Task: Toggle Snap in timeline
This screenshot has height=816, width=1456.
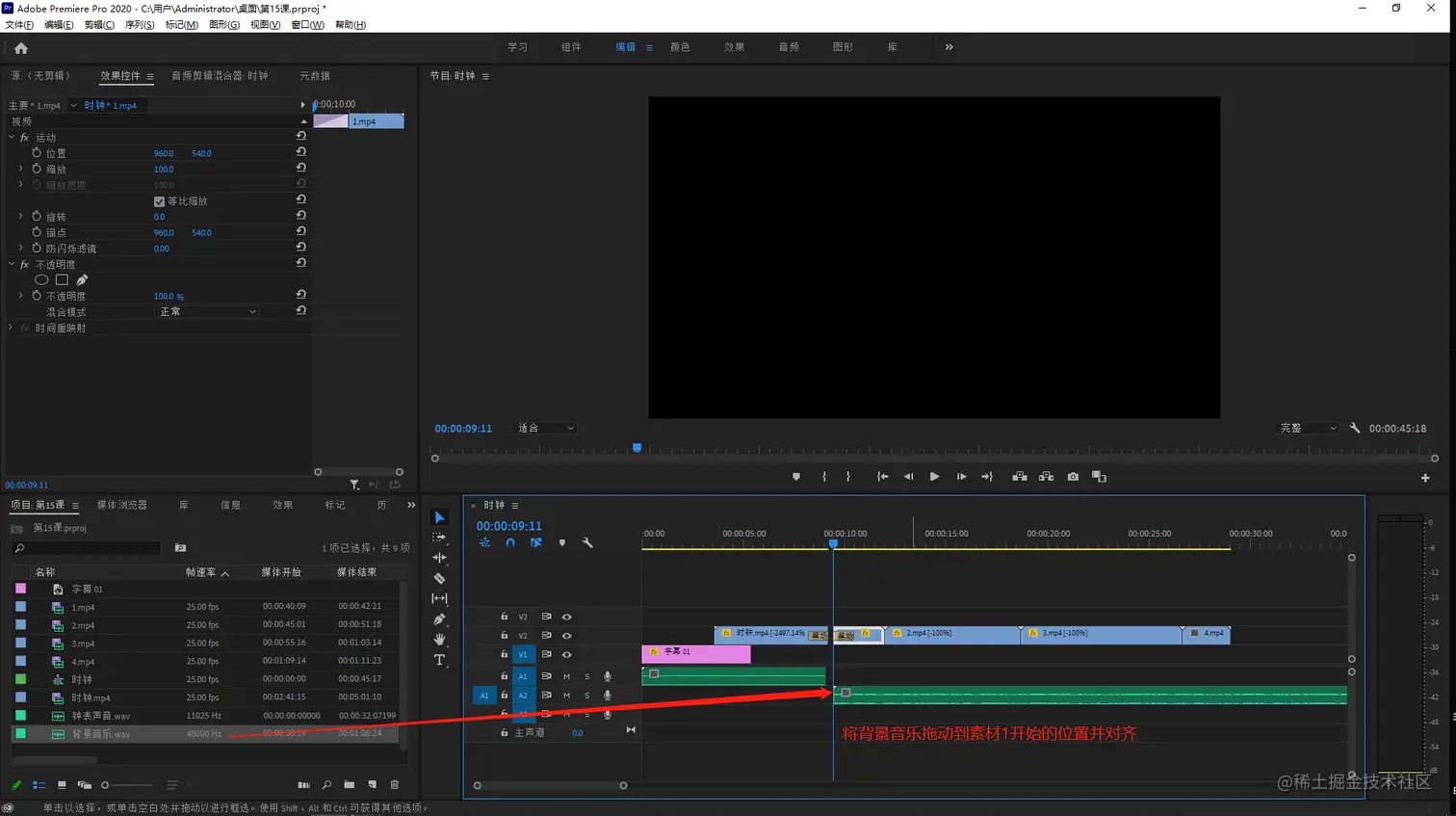Action: click(x=510, y=542)
